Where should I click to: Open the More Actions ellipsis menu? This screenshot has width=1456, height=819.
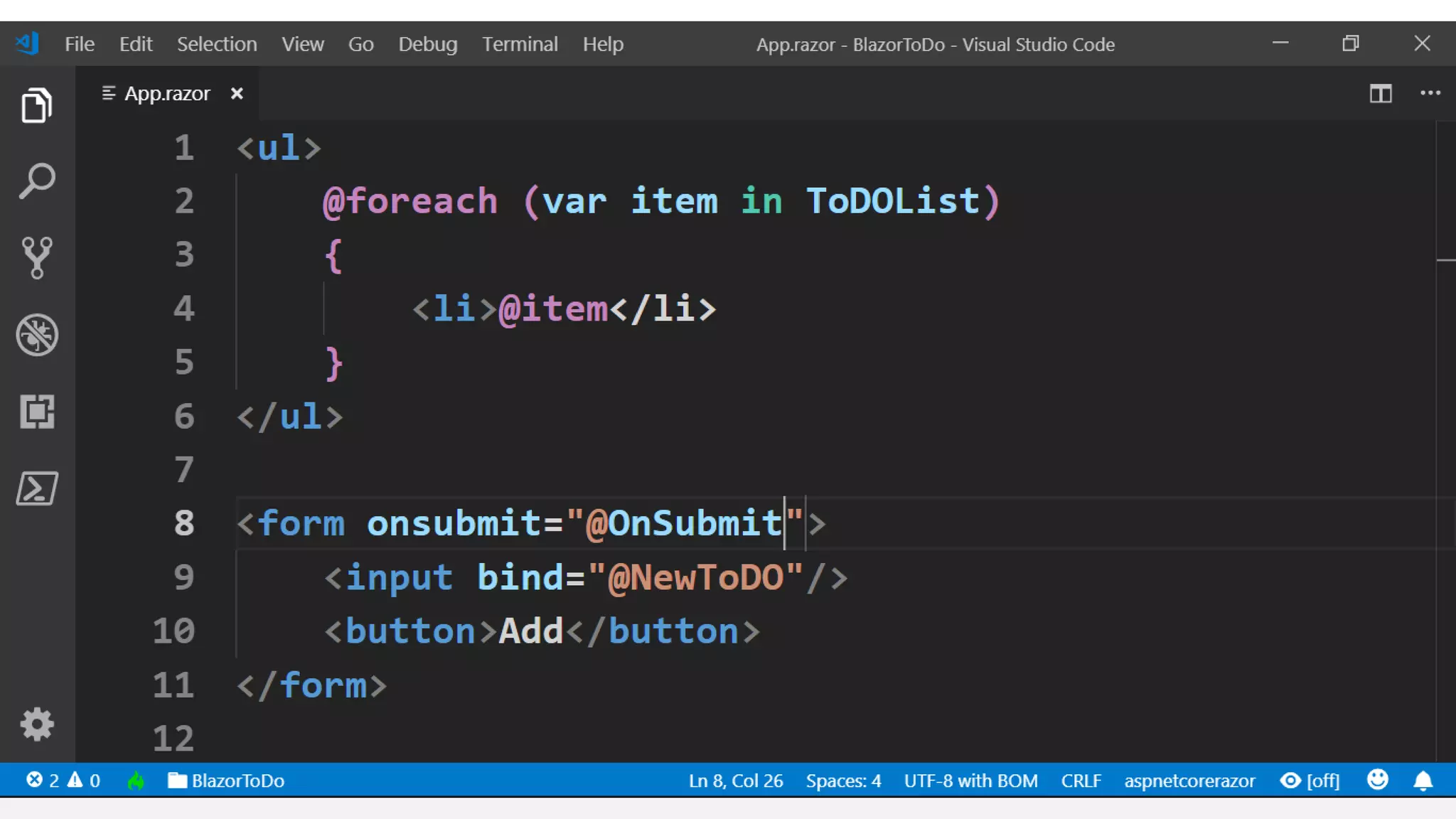(1430, 93)
